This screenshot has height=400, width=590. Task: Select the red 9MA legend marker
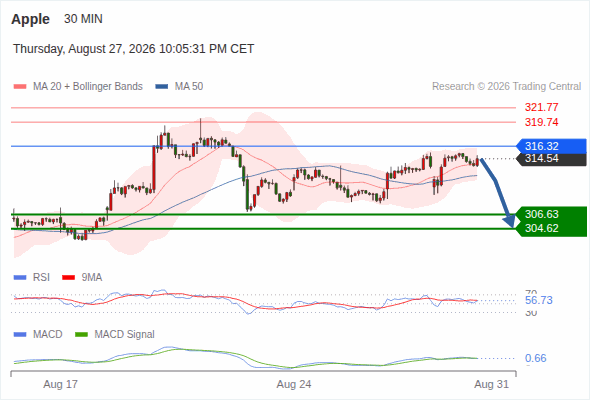68,278
